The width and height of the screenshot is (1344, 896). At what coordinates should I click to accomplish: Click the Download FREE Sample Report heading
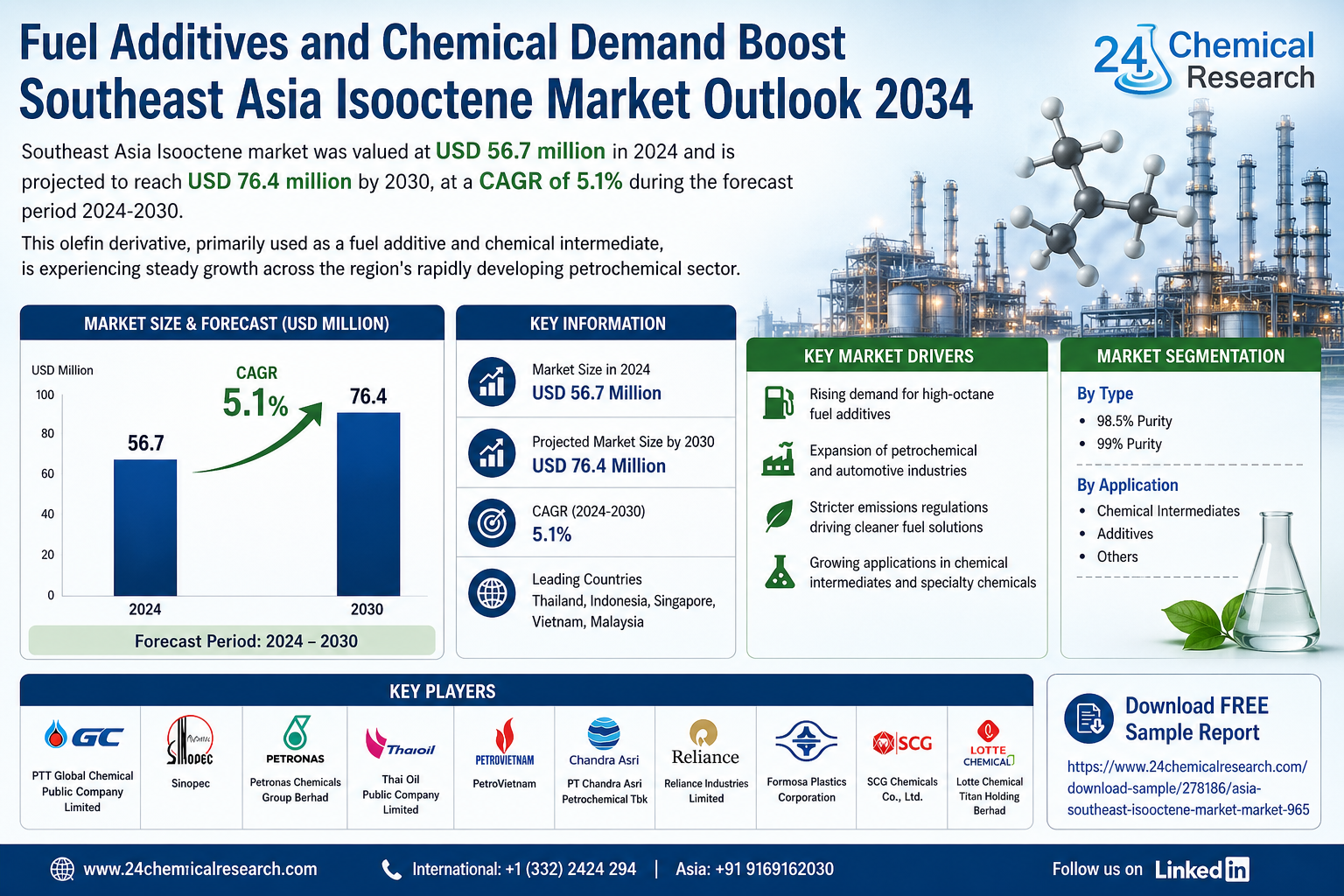[1196, 718]
